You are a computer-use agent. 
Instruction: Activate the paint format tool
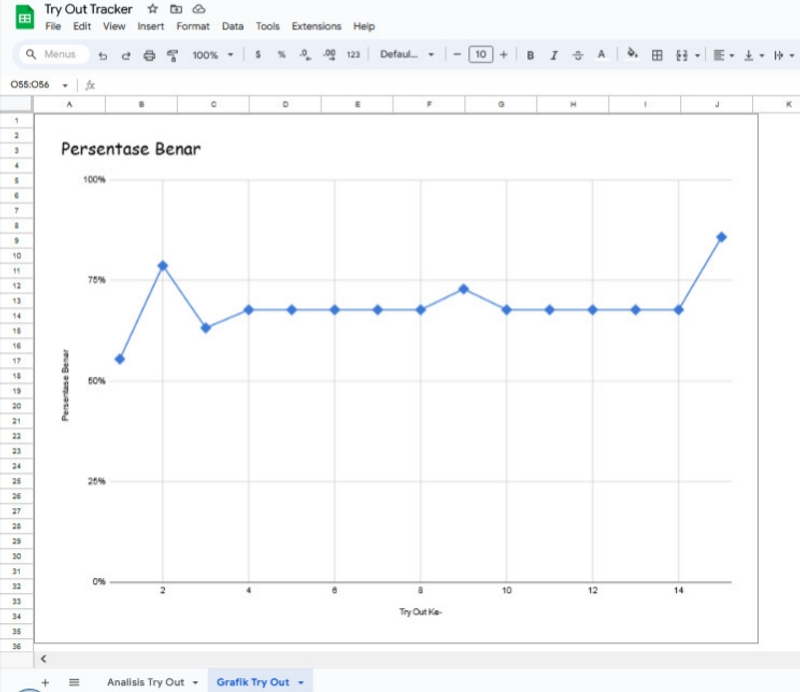pyautogui.click(x=172, y=55)
